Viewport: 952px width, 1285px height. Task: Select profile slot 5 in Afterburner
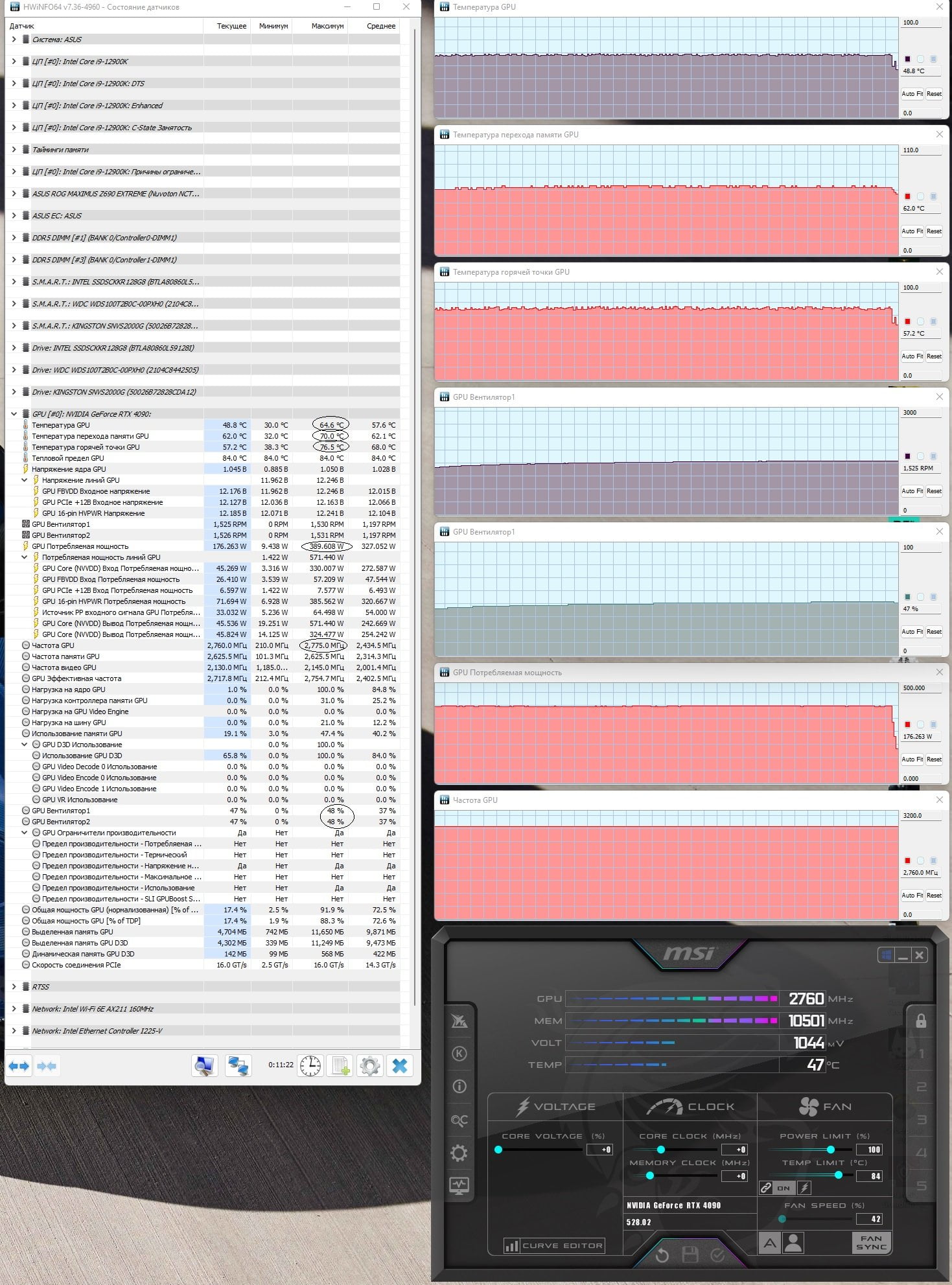coord(921,1186)
